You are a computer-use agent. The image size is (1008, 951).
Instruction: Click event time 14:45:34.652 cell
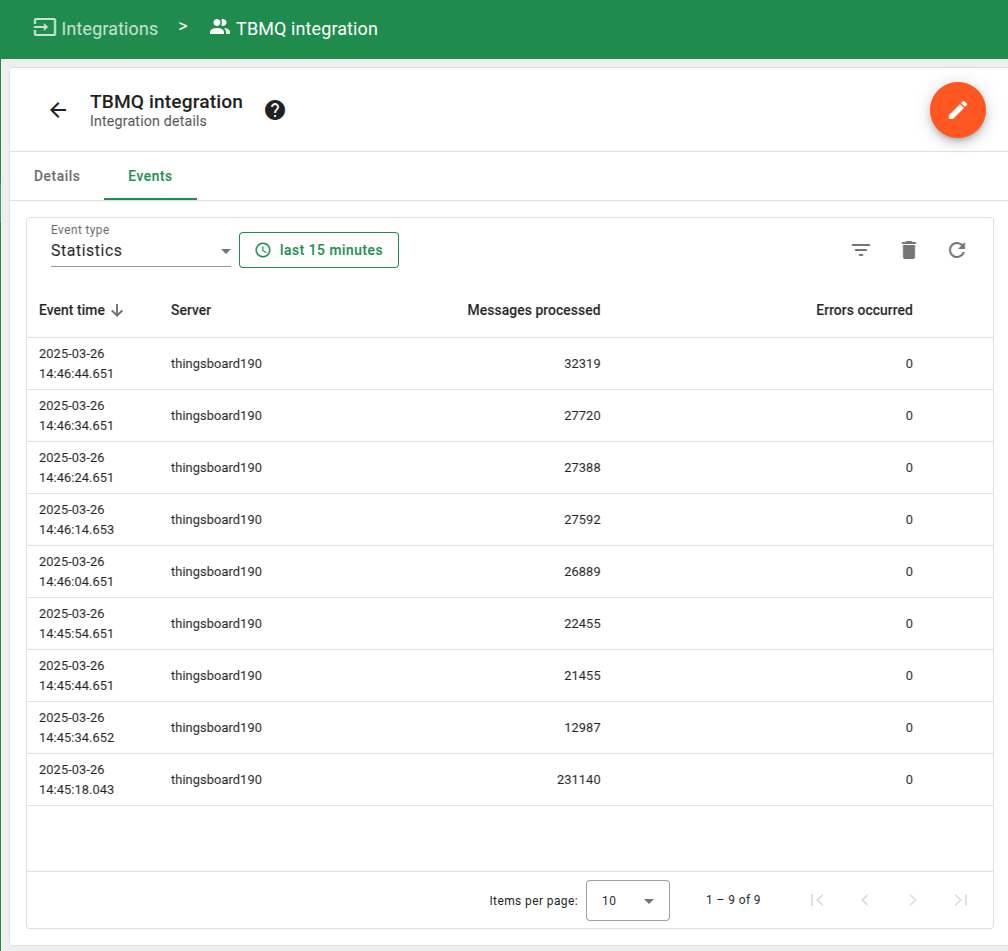(x=76, y=728)
